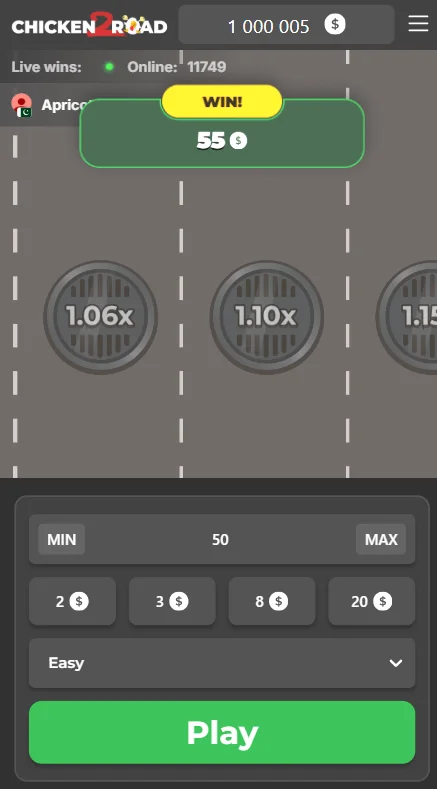Set bet to maximum with MAX

[x=381, y=539]
